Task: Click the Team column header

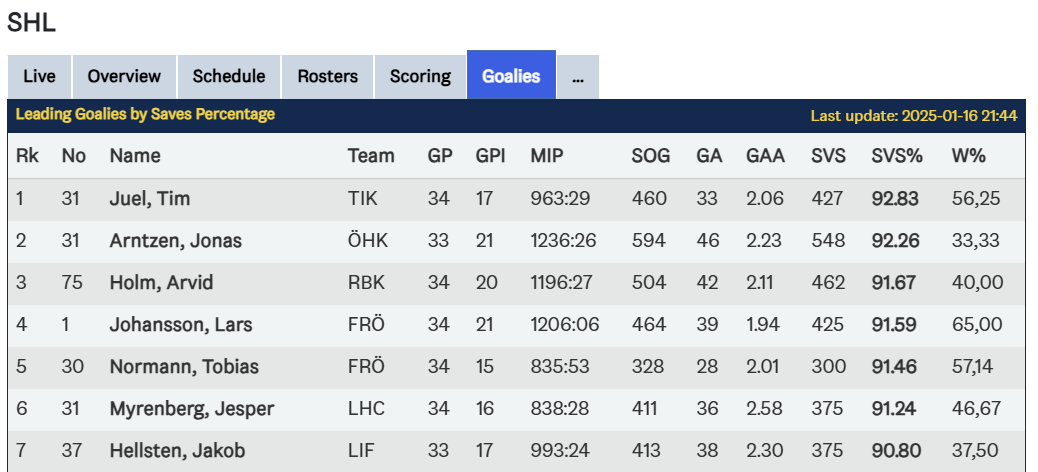Action: (371, 156)
